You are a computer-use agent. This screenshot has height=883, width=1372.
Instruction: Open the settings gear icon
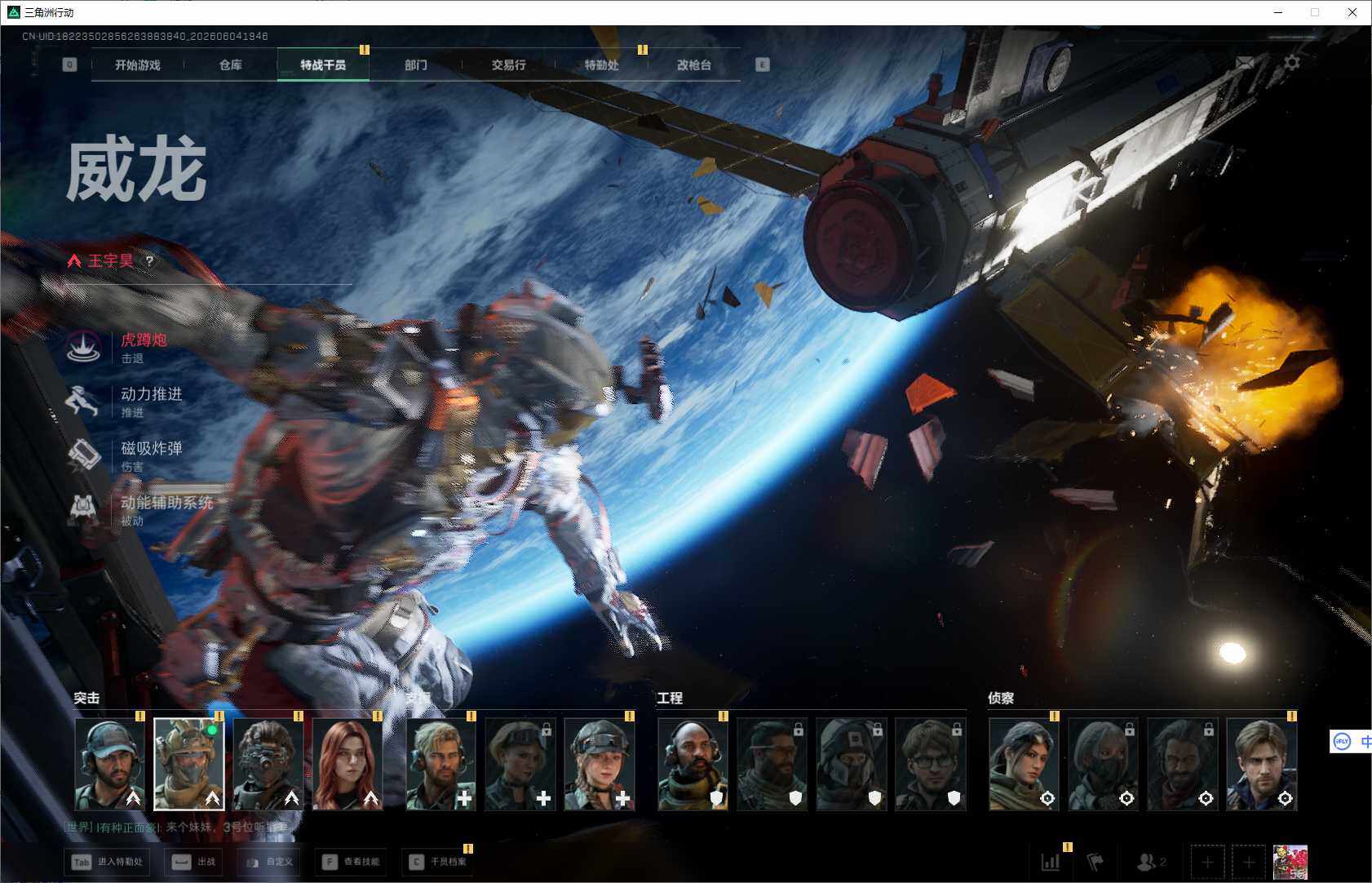pyautogui.click(x=1292, y=63)
